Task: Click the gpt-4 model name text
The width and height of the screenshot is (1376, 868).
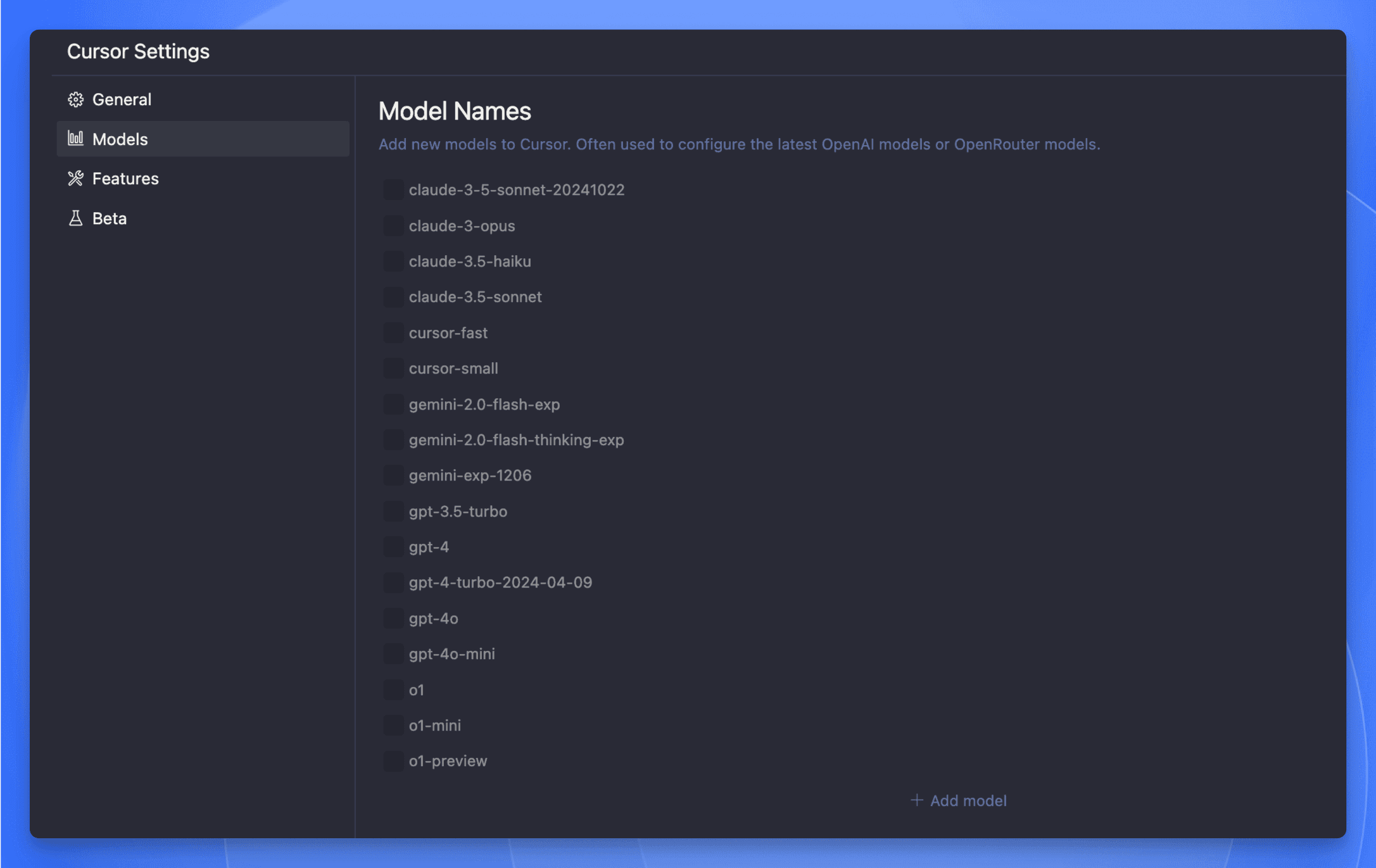Action: click(429, 547)
